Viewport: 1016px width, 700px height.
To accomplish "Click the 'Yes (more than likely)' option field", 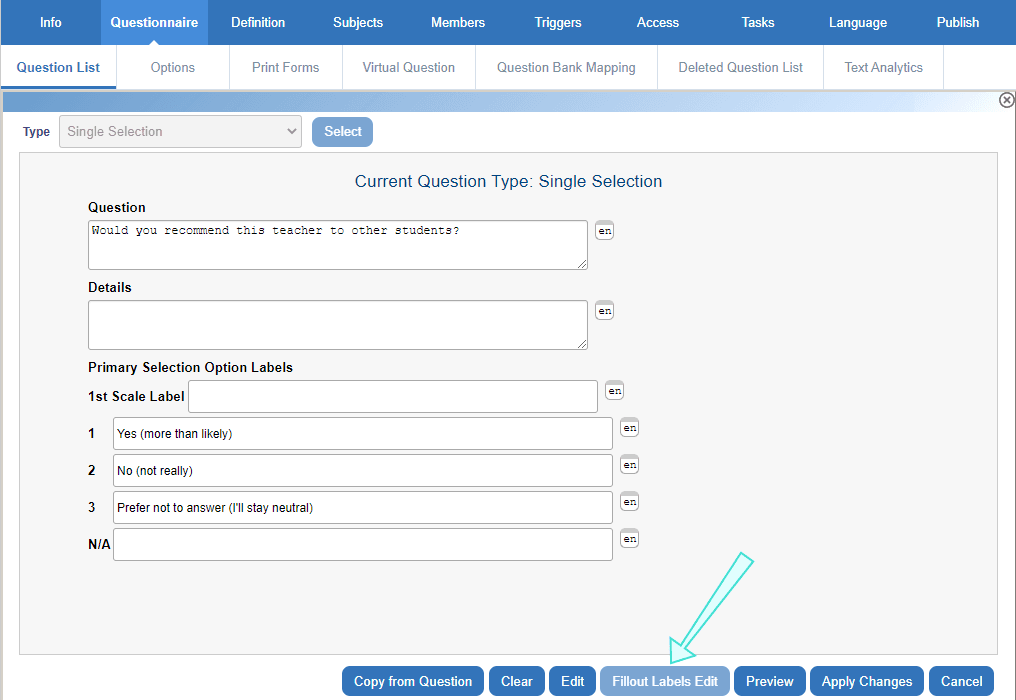I will click(363, 434).
